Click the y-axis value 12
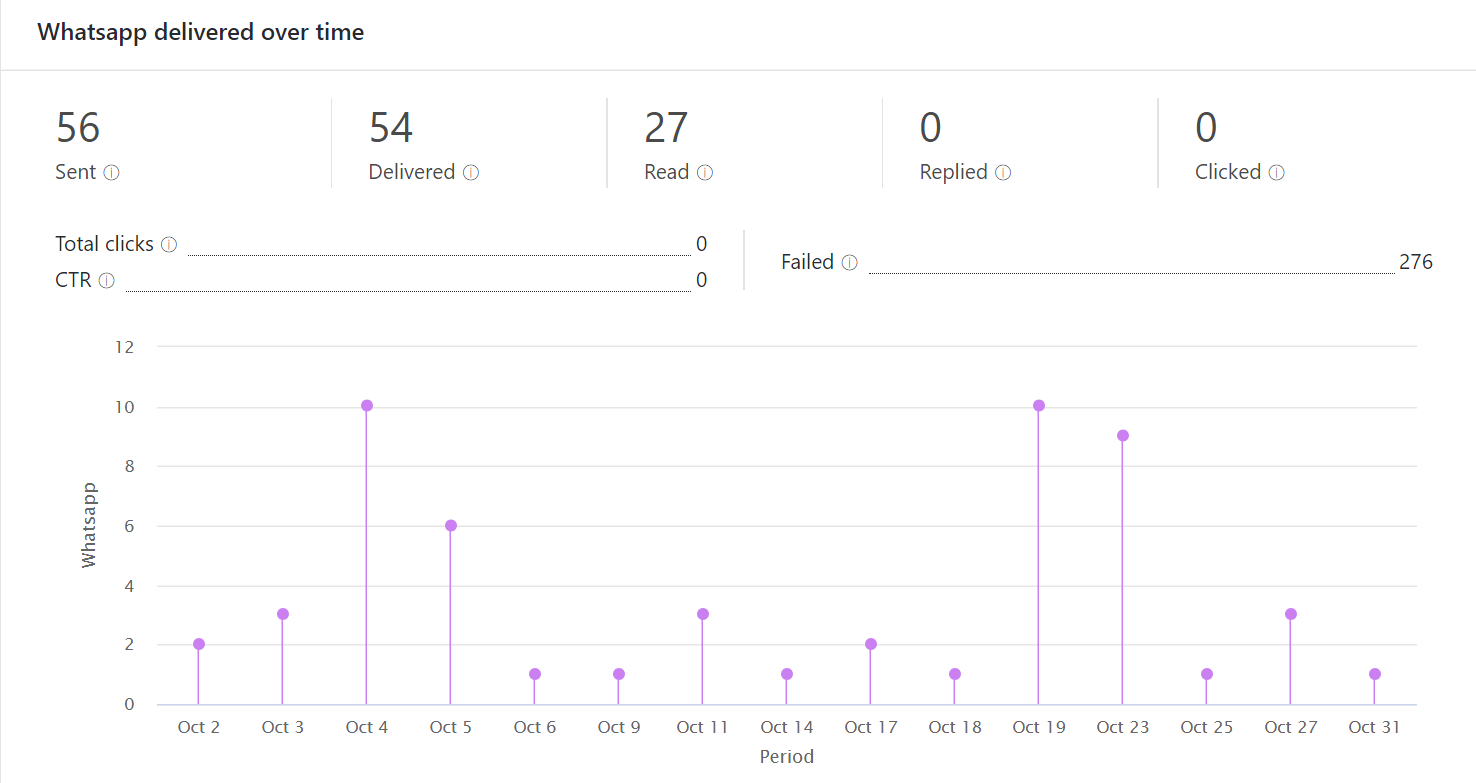Viewport: 1476px width, 783px height. pos(125,347)
